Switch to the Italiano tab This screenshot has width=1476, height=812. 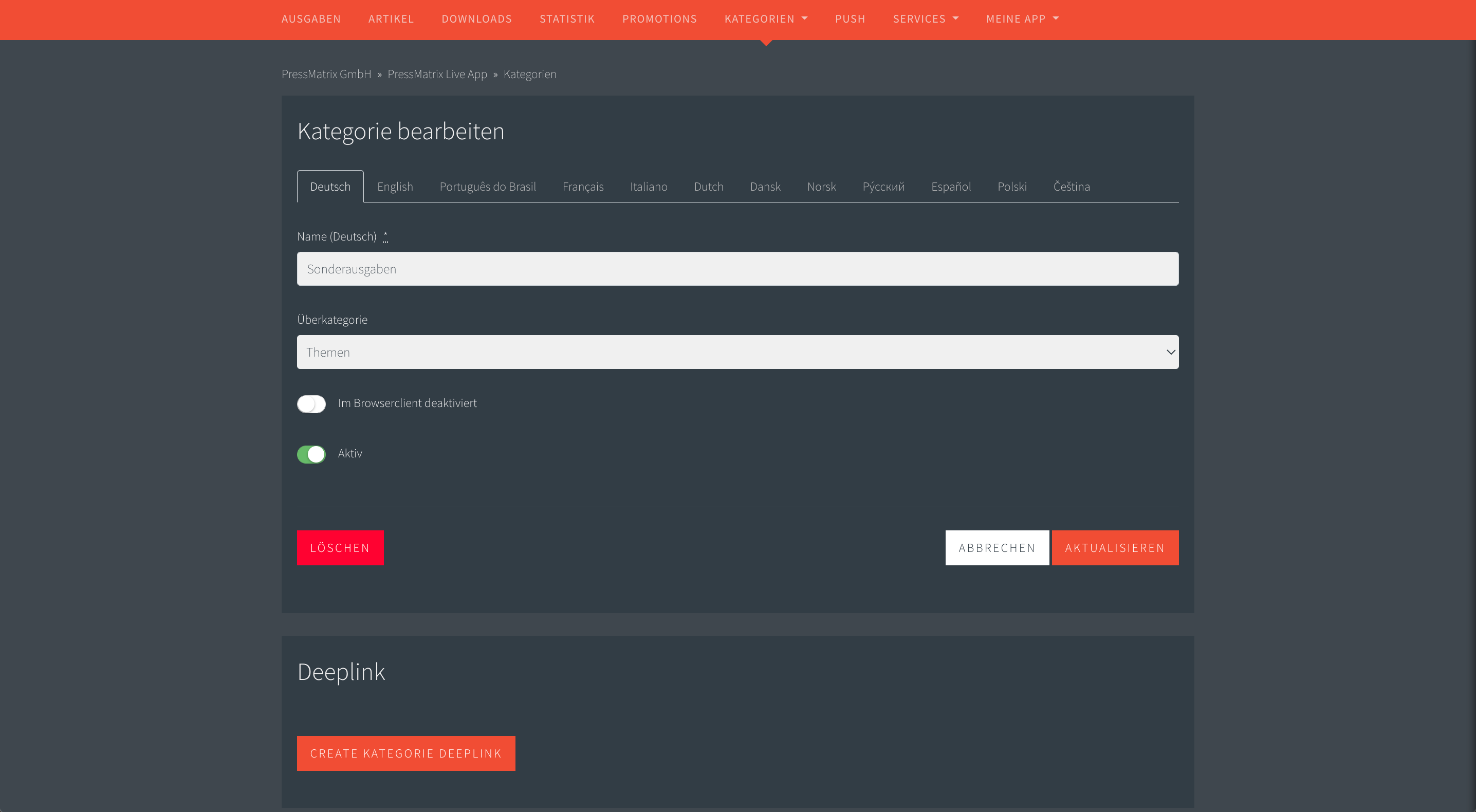point(649,186)
